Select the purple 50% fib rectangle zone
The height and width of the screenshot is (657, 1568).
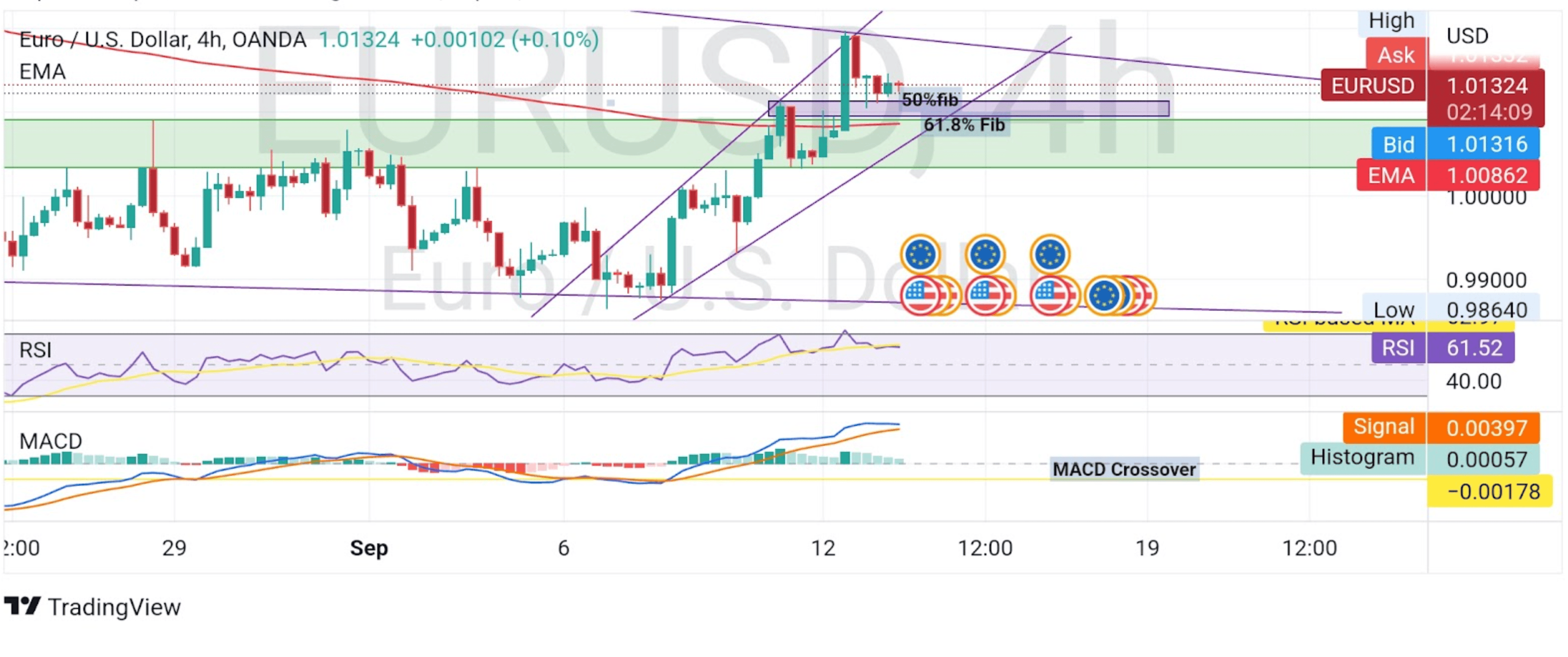(968, 109)
